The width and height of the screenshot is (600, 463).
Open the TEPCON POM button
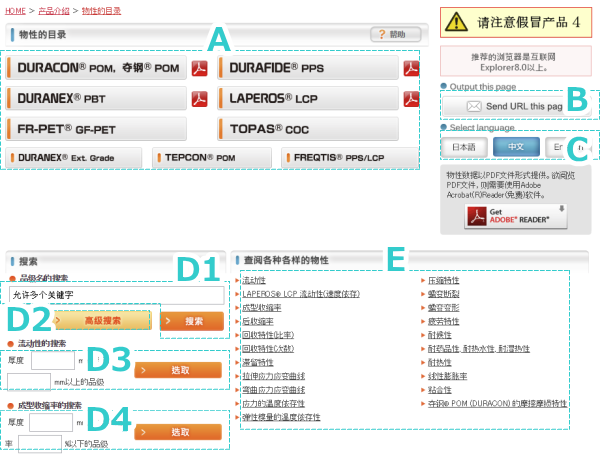[212, 158]
